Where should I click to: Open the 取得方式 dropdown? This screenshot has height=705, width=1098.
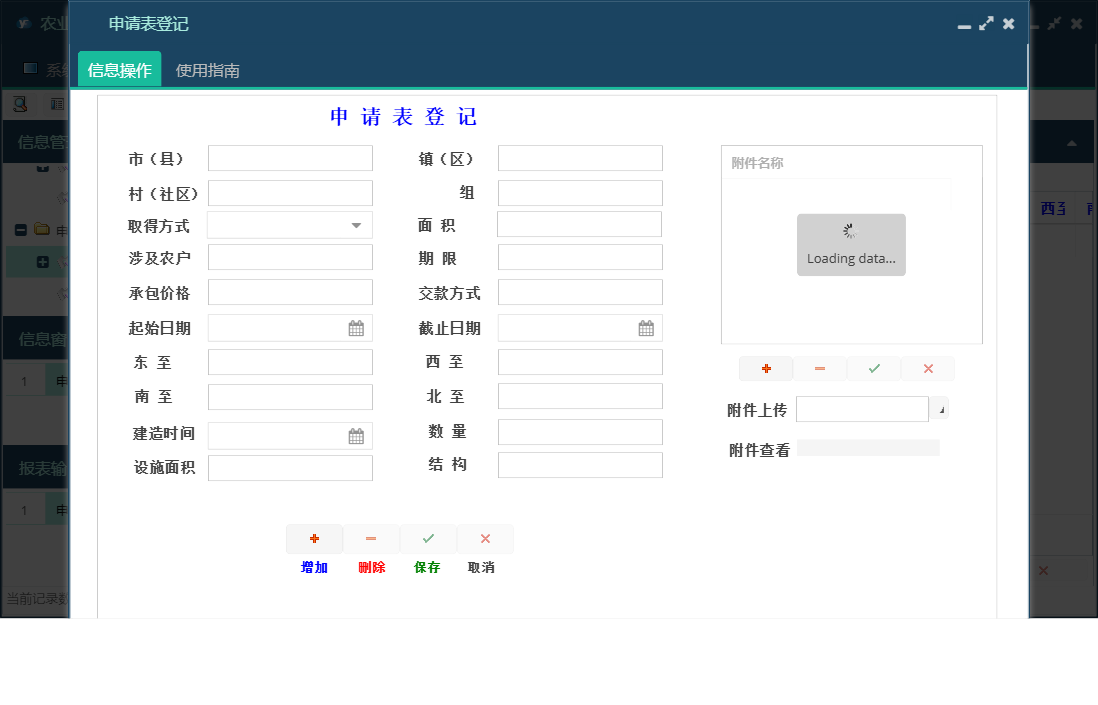(357, 224)
